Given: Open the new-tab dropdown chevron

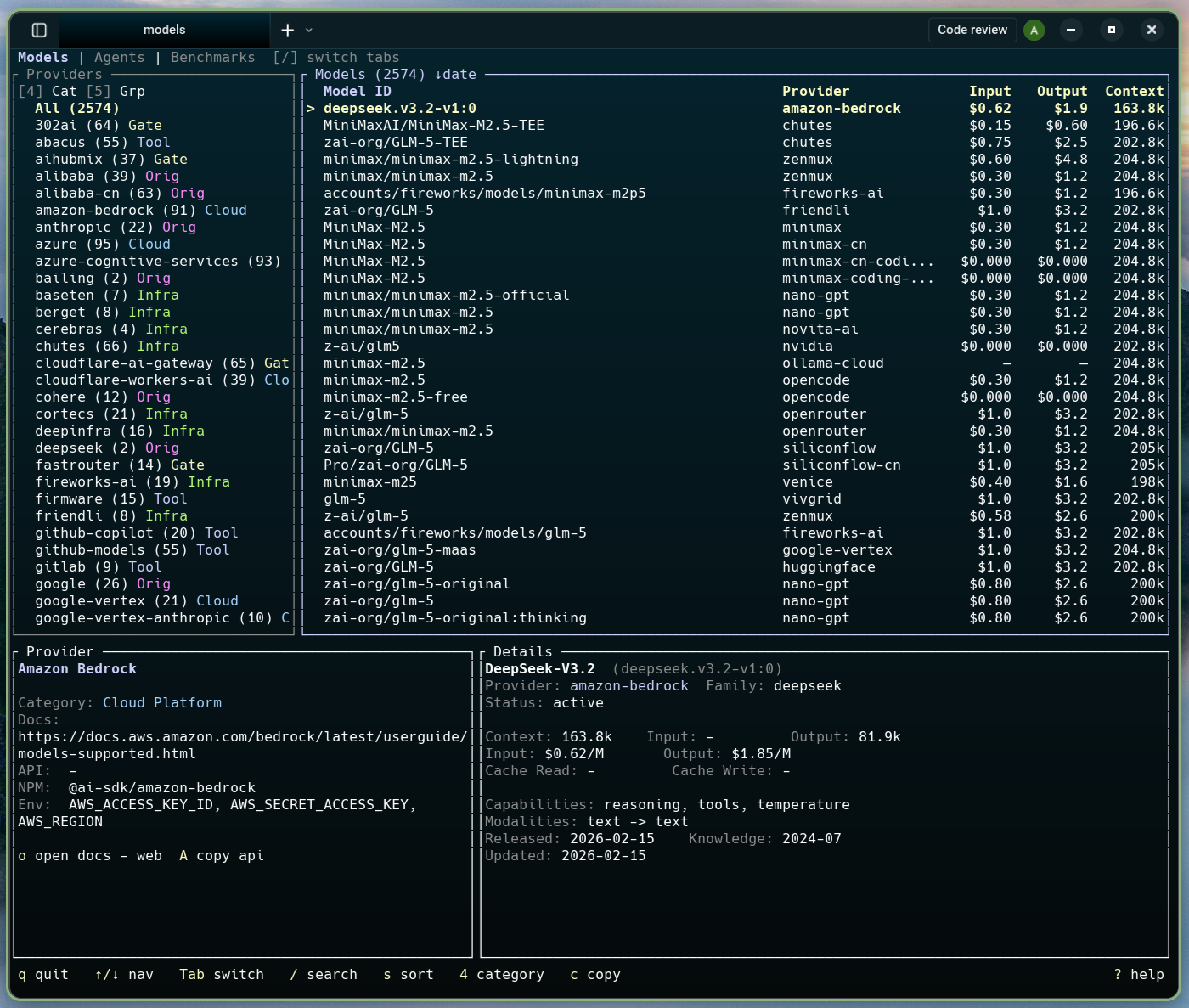Looking at the screenshot, I should pos(307,30).
